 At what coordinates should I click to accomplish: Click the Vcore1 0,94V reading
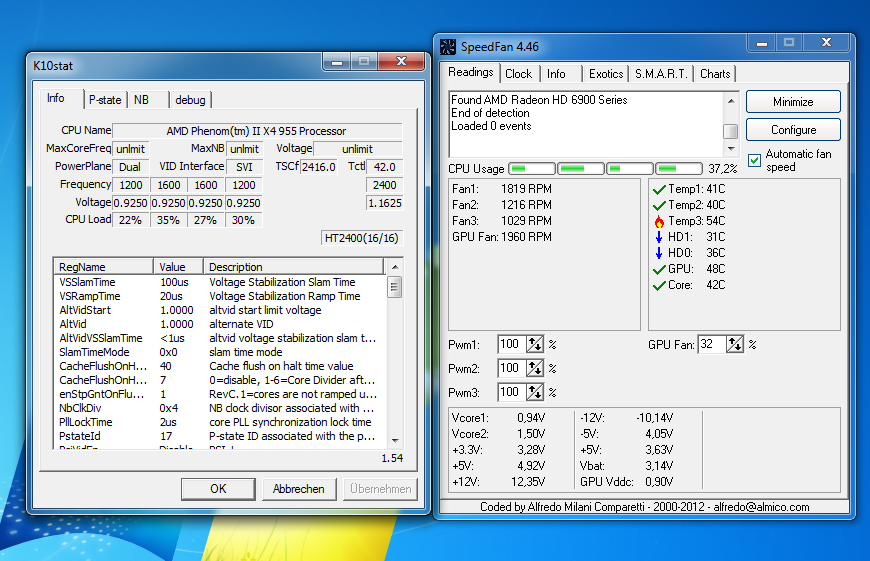tap(498, 418)
